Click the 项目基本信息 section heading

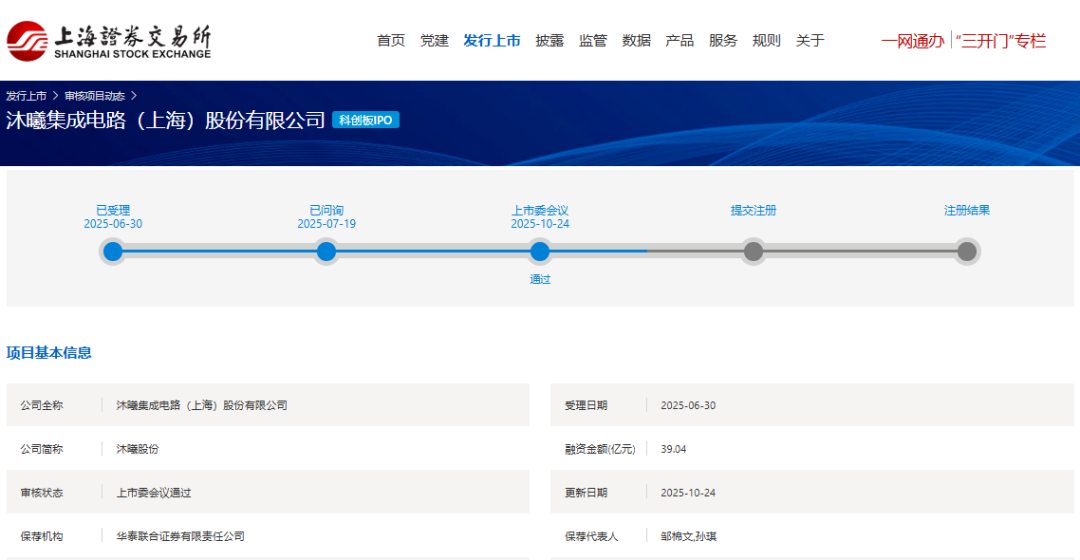coord(49,353)
